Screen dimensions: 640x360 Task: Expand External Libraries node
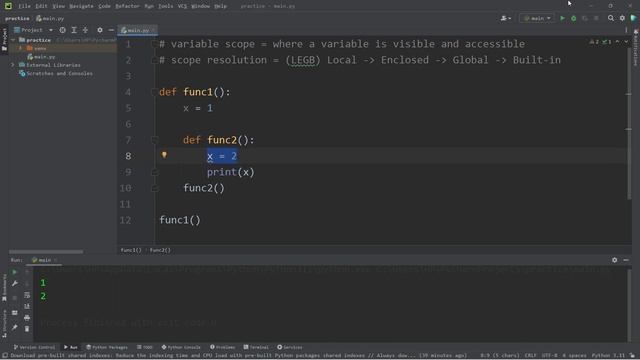[13, 65]
